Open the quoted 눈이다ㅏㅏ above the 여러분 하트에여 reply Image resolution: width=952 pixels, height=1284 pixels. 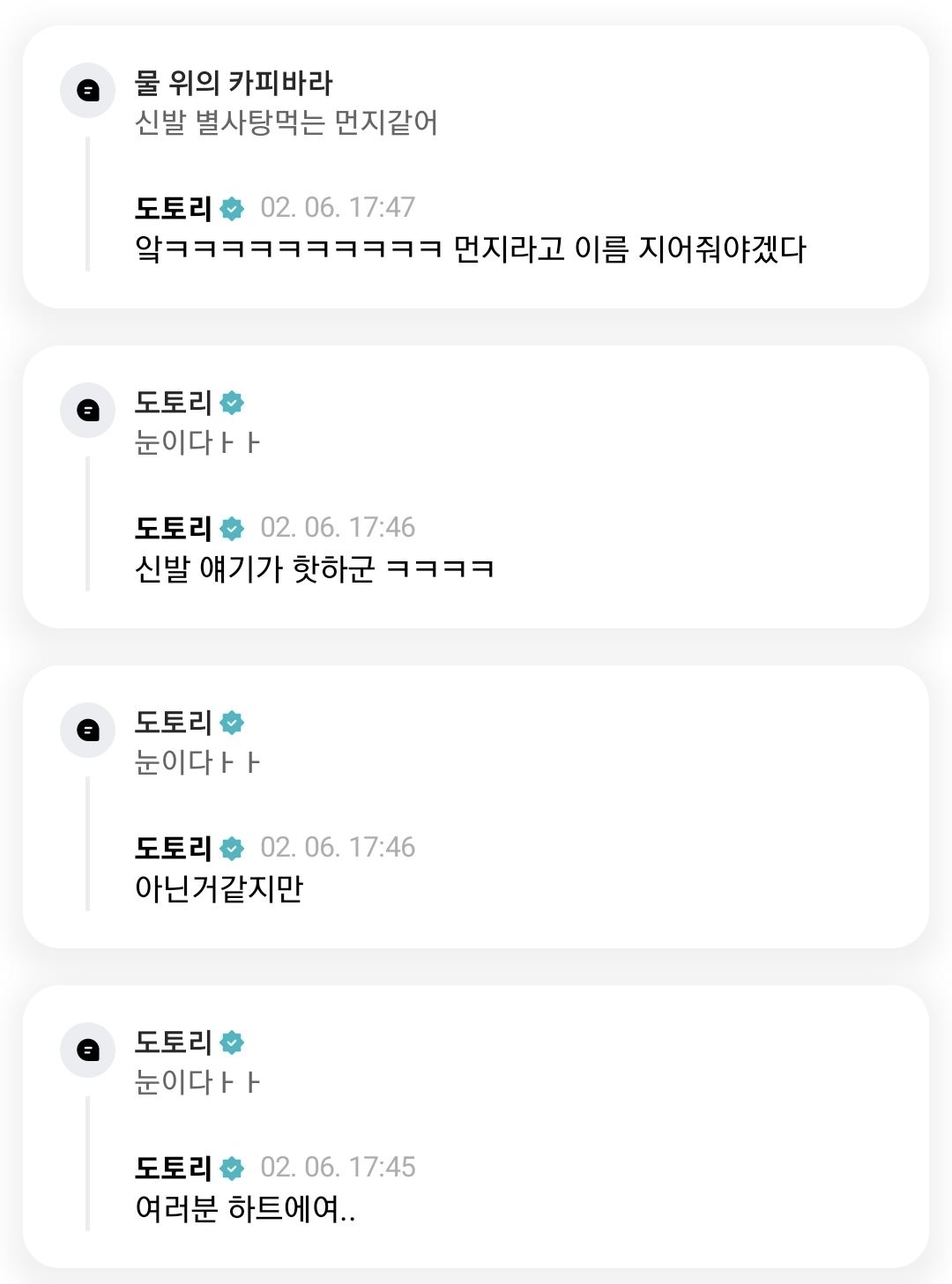[197, 1082]
